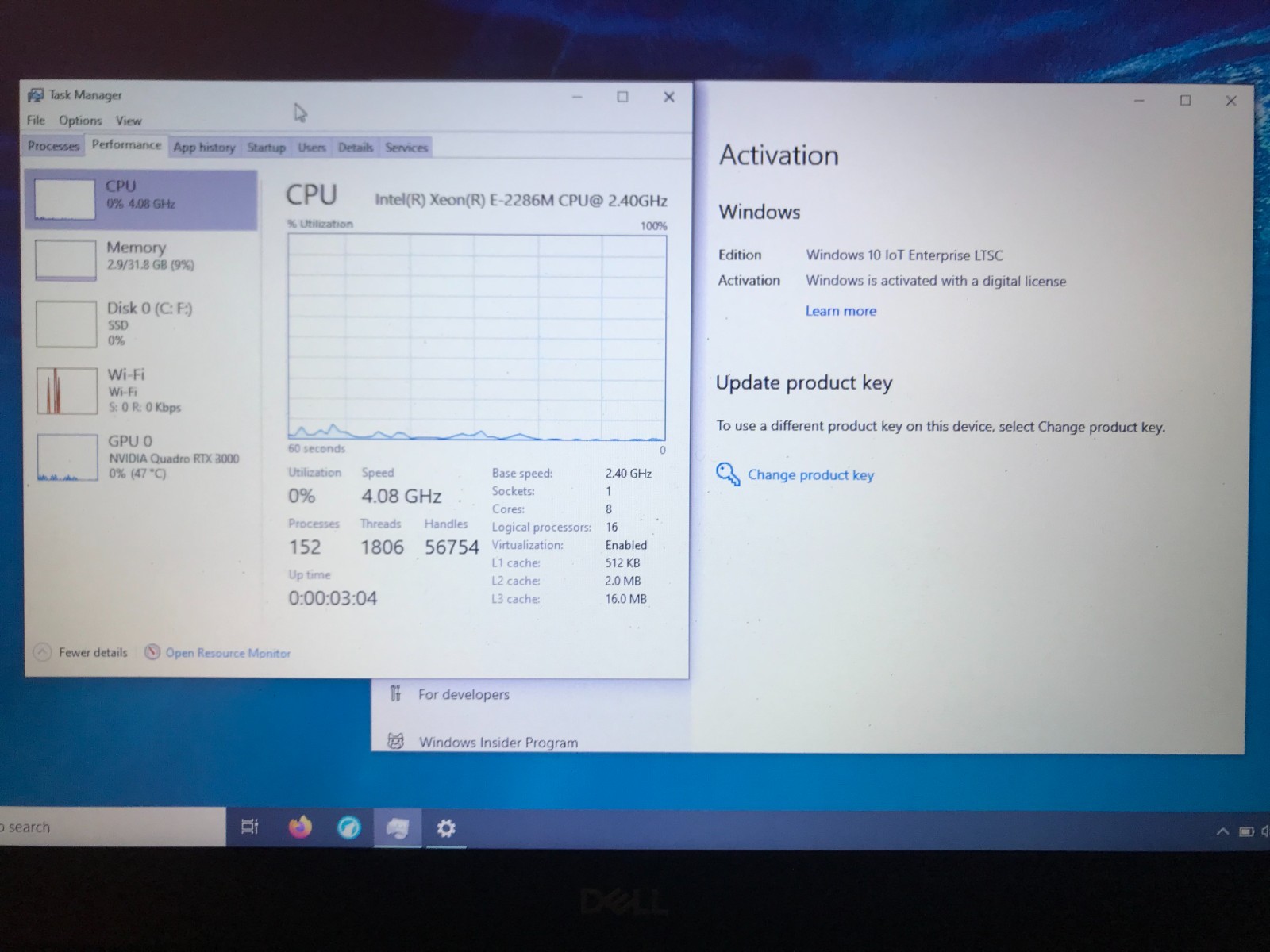This screenshot has width=1270, height=952.
Task: Click Windows 10 IoT Enterprise LTSC edition text
Action: 904,255
